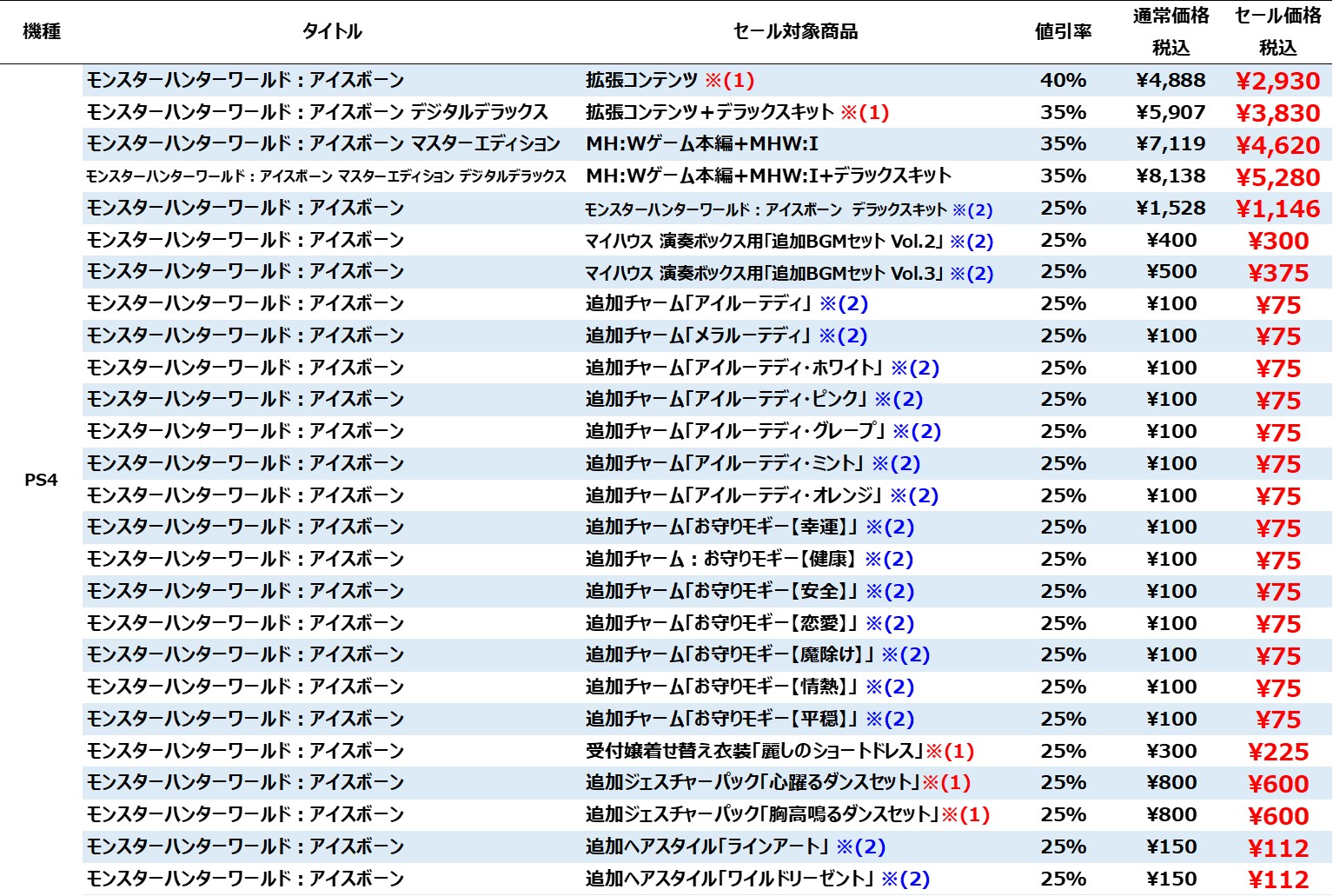The width and height of the screenshot is (1333, 896).
Task: Click the ¥75 sale price for メラルーテディ
Action: tap(1278, 336)
